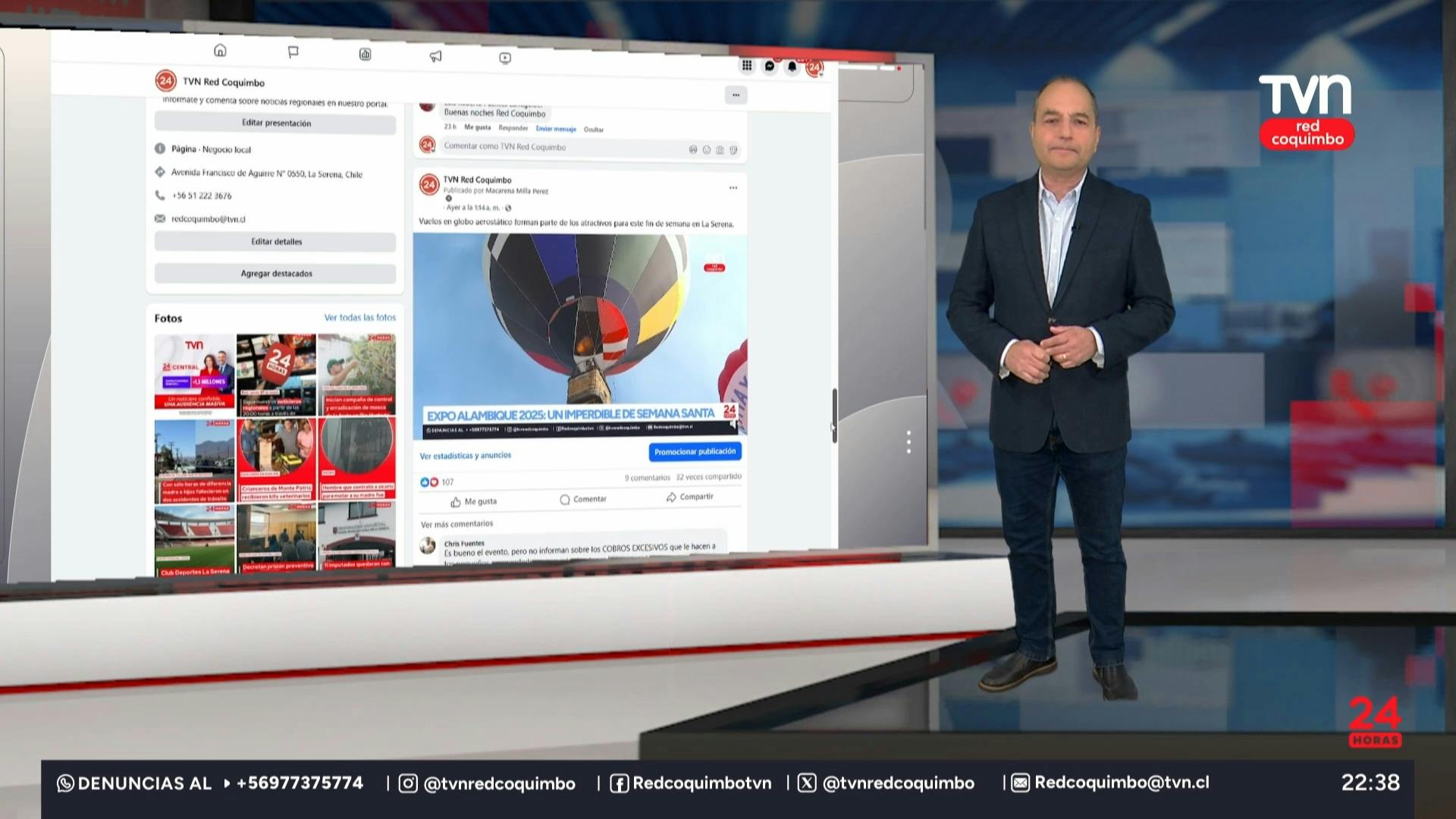Click the page's vertical scrollbar thumb
1456x819 pixels.
pyautogui.click(x=834, y=416)
